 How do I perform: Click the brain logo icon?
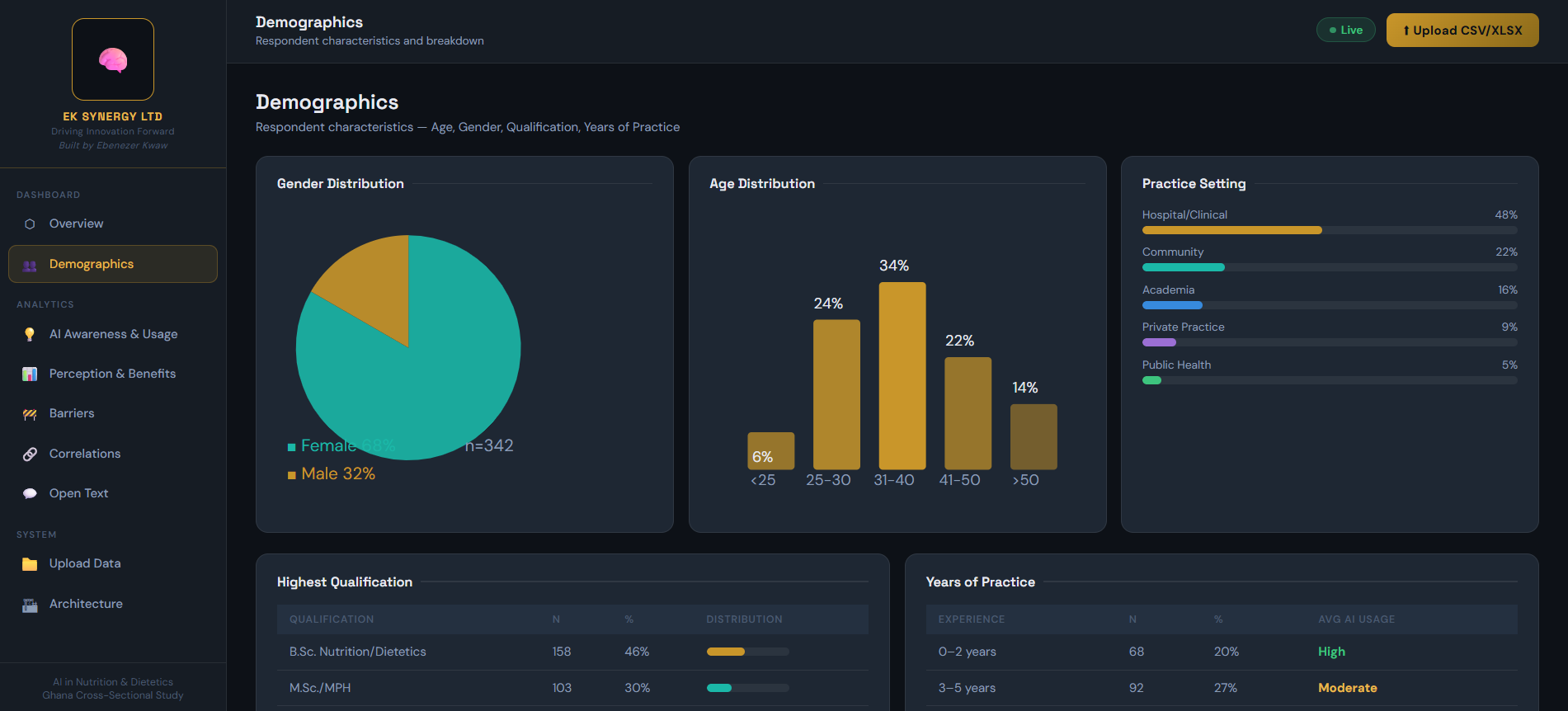pos(113,59)
